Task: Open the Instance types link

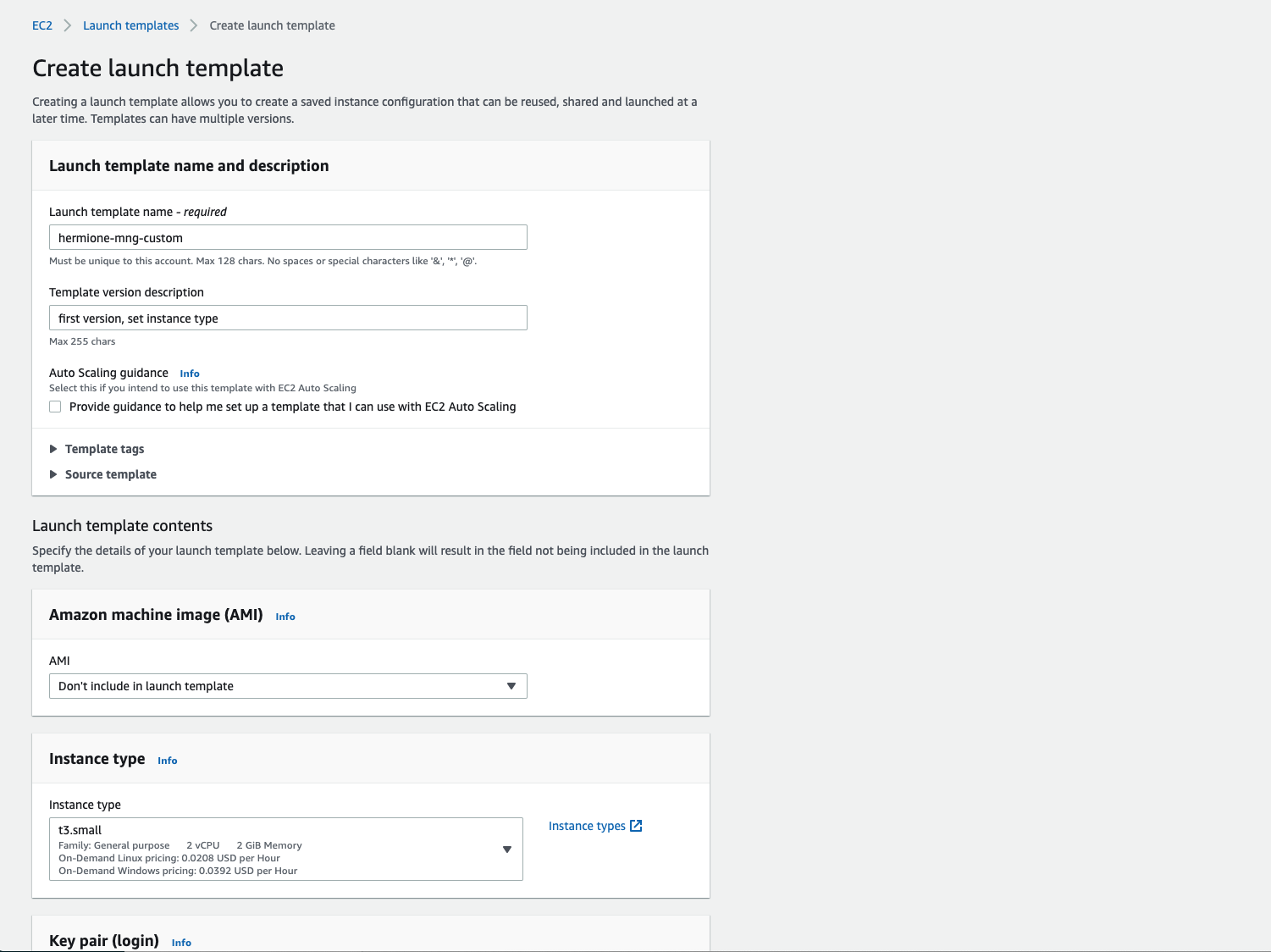Action: 587,826
